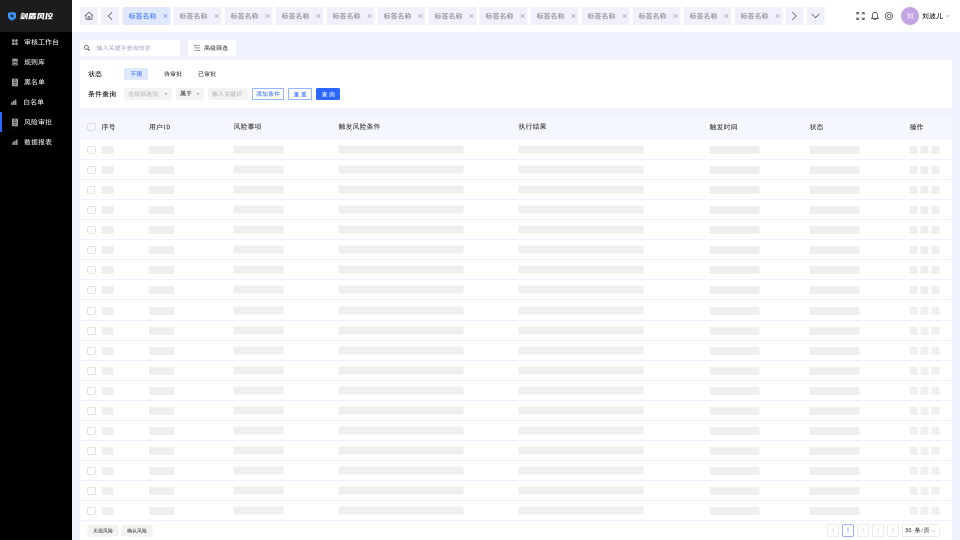Select 风险审批 in the sidebar
The height and width of the screenshot is (540, 960).
36,122
